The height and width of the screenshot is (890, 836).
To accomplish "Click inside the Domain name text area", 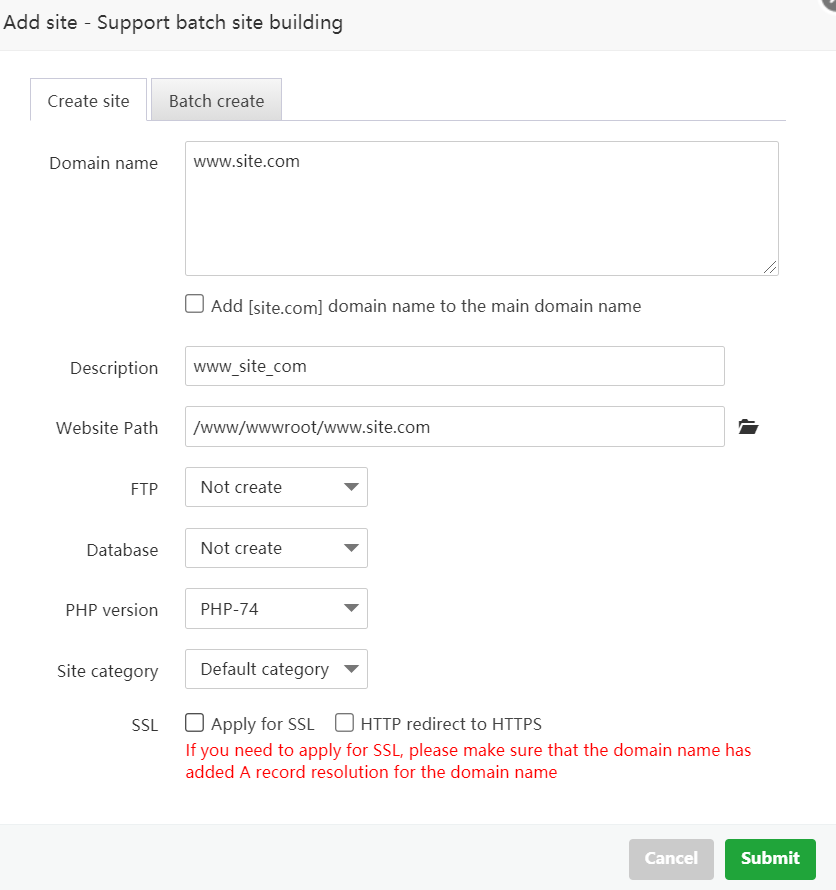I will (x=481, y=208).
